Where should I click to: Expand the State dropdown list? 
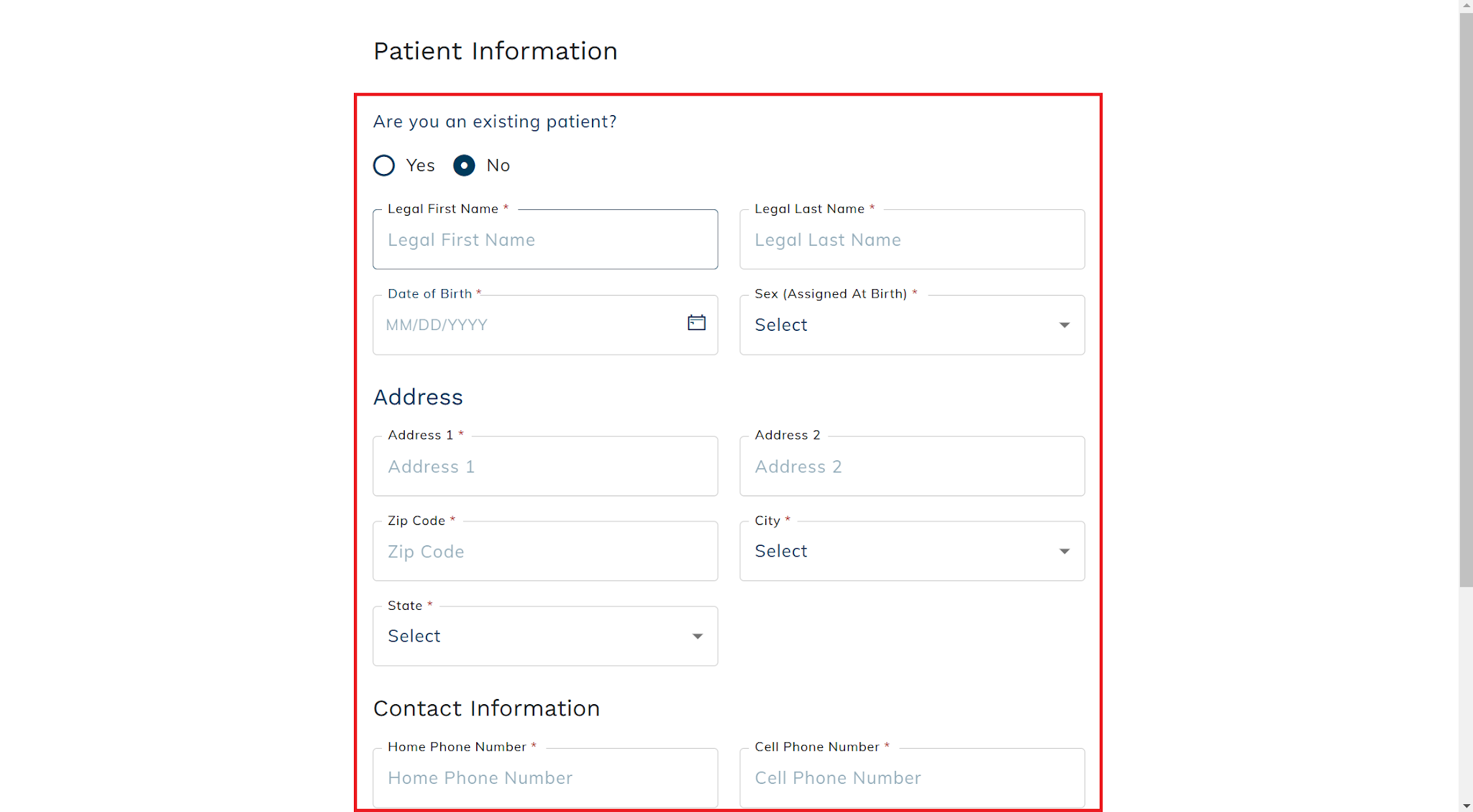pos(545,636)
